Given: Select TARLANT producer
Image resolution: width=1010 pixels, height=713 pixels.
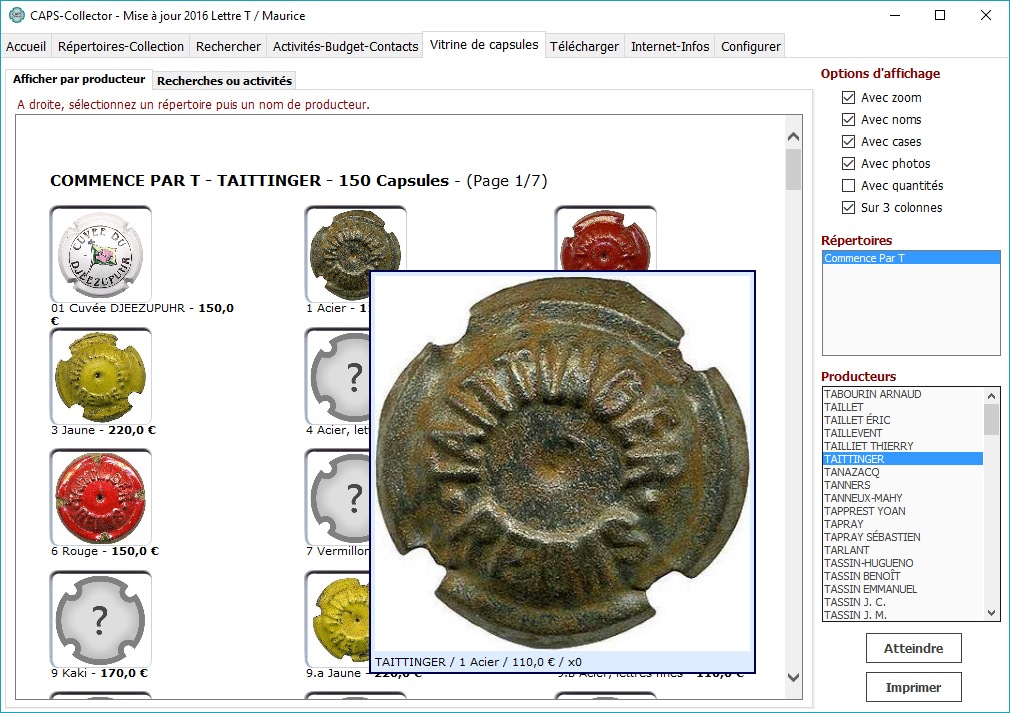Looking at the screenshot, I should [903, 550].
